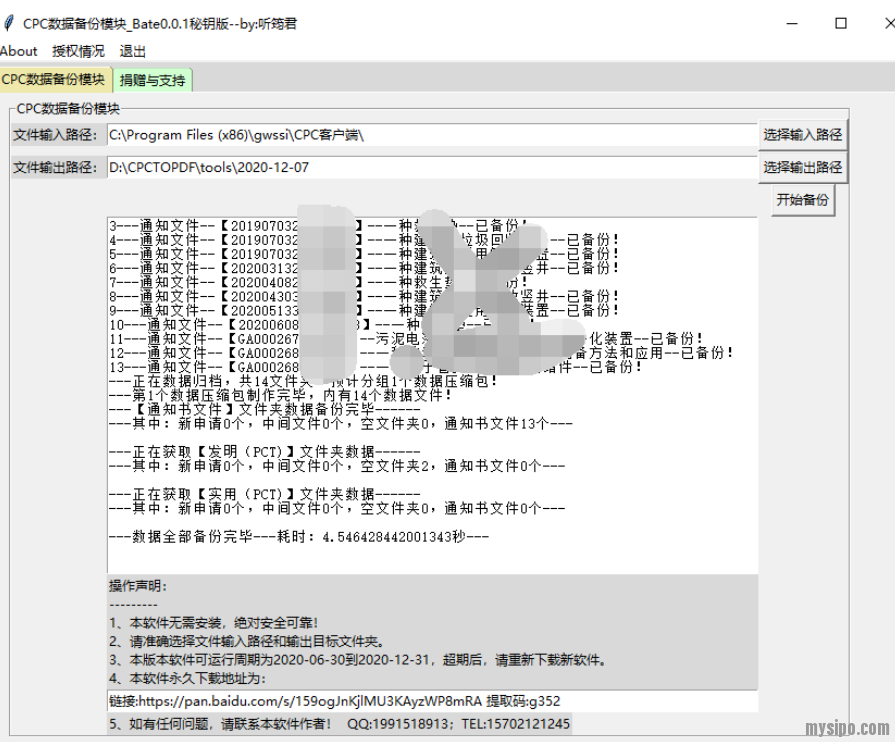Click the 操作声明 heading text
Screen dimensions: 895x742
[x=138, y=586]
